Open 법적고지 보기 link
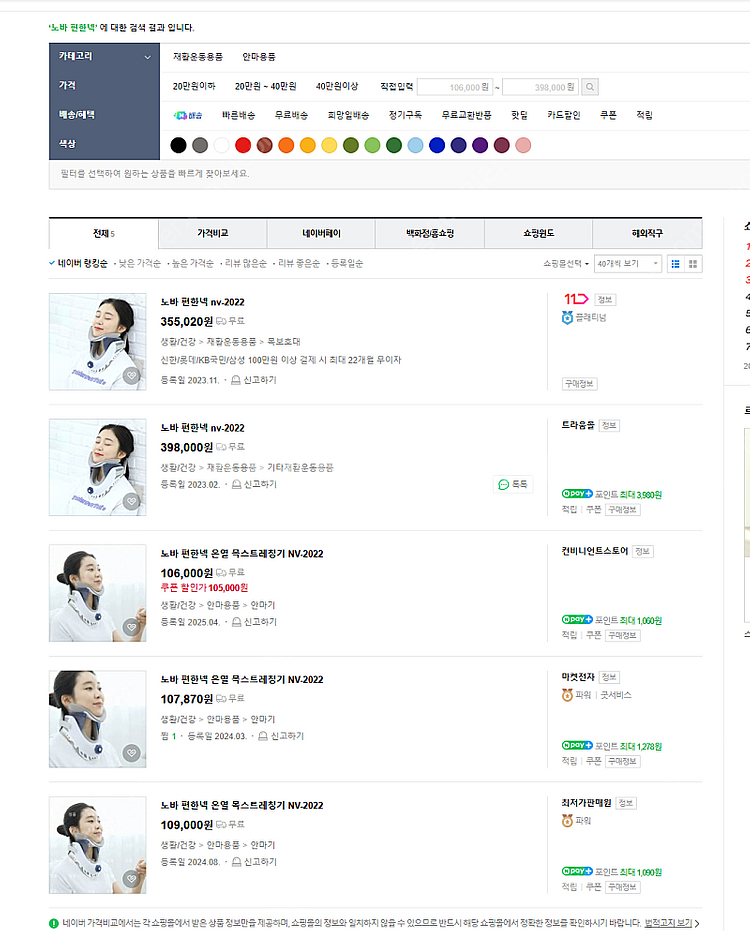Image resolution: width=750 pixels, height=931 pixels. click(668, 923)
